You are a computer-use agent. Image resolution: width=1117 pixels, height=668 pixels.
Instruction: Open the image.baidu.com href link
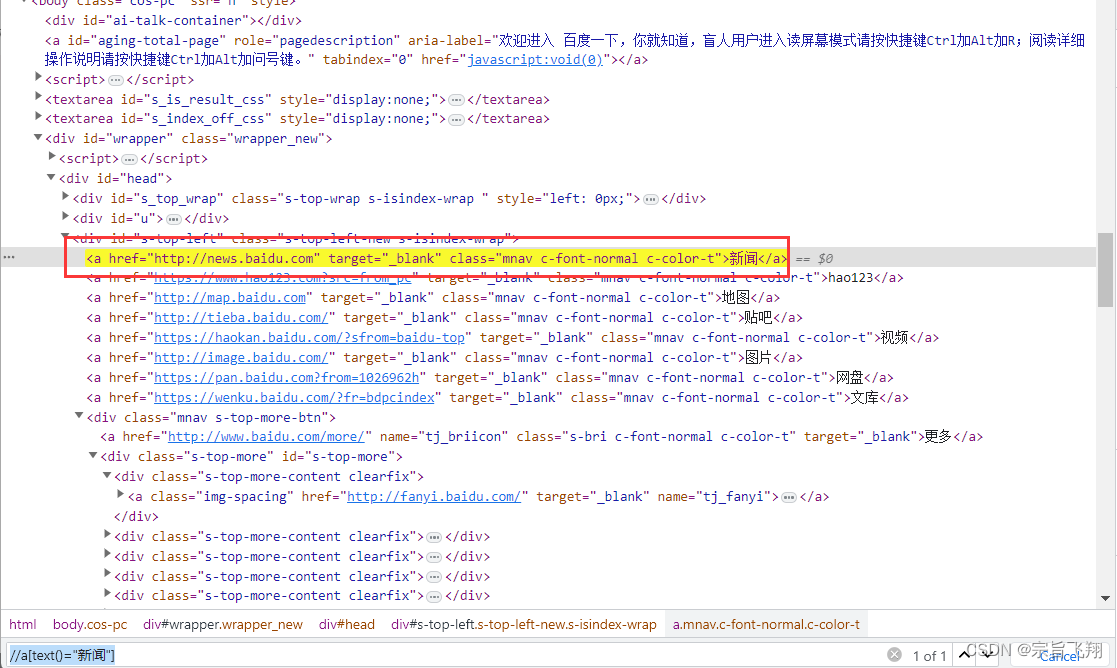point(241,358)
